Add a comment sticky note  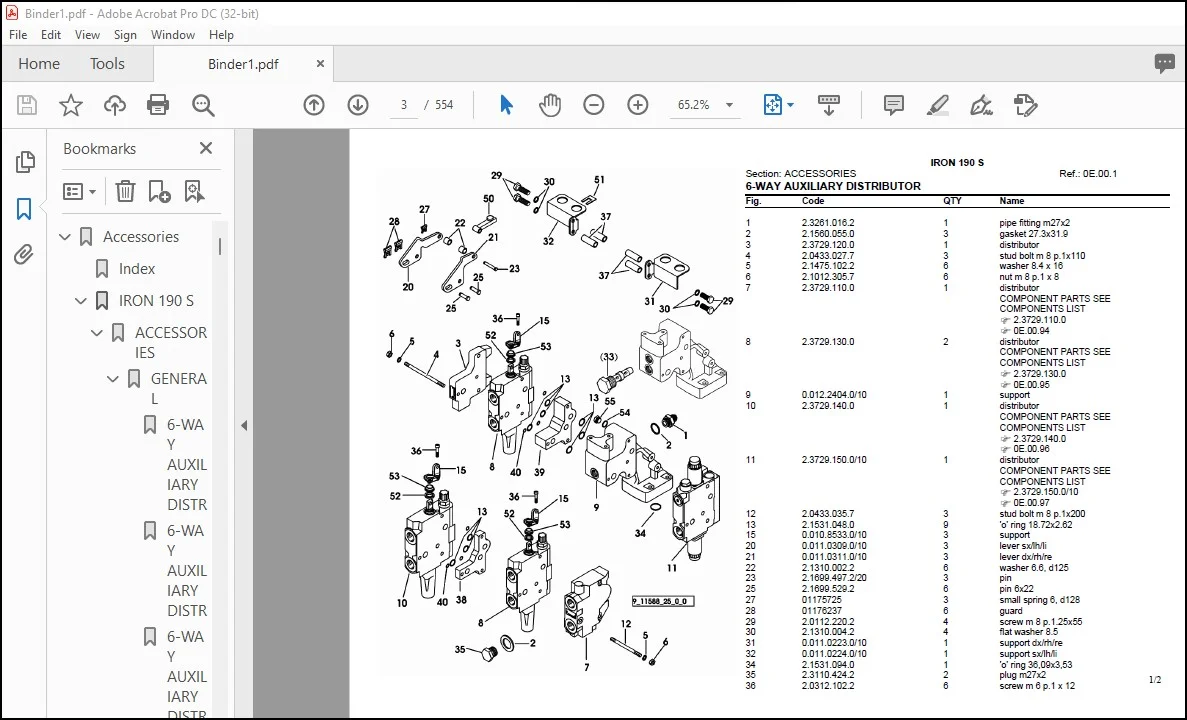pos(894,104)
